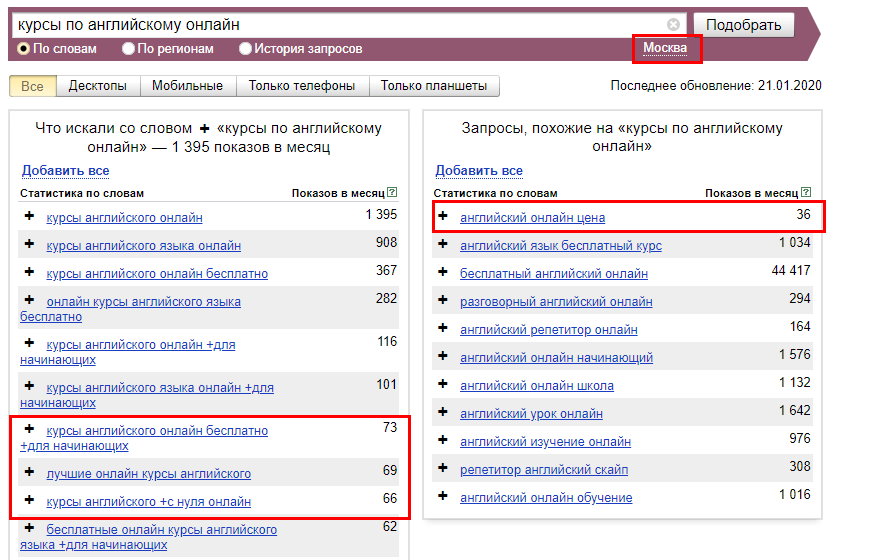Add 'курсы английского языка онлайн' with plus icon
Viewport: 874px width, 560px height.
click(30, 244)
